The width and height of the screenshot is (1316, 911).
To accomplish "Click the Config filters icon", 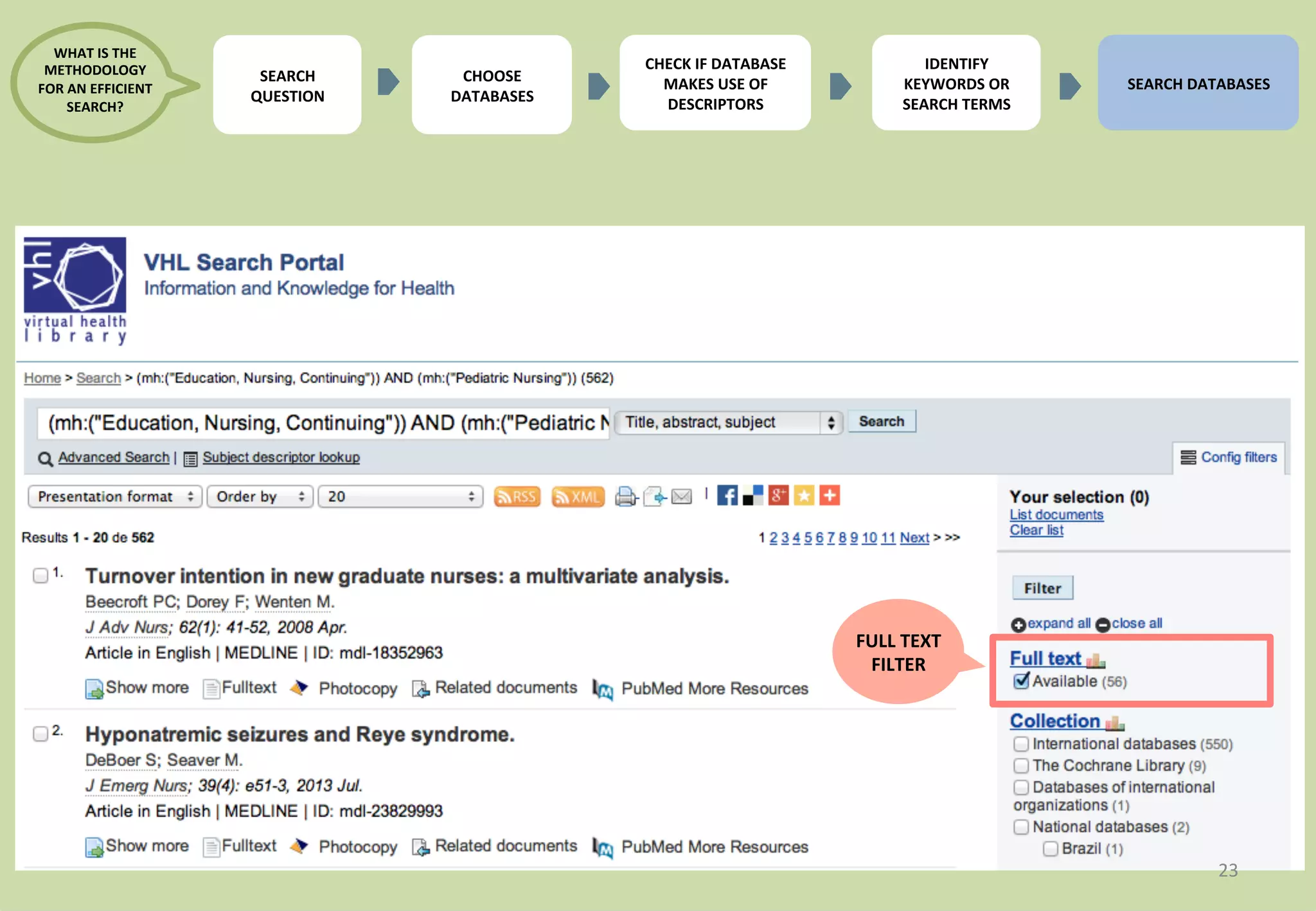I will coord(1188,457).
